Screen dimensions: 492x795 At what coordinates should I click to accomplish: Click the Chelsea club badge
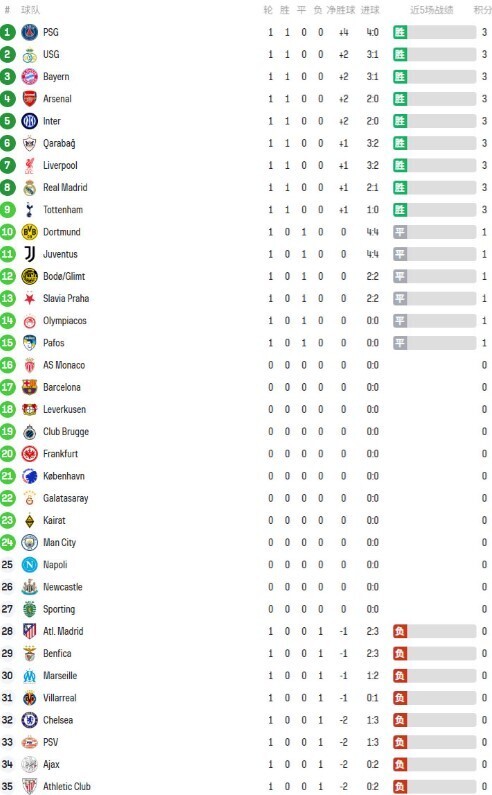pos(29,720)
